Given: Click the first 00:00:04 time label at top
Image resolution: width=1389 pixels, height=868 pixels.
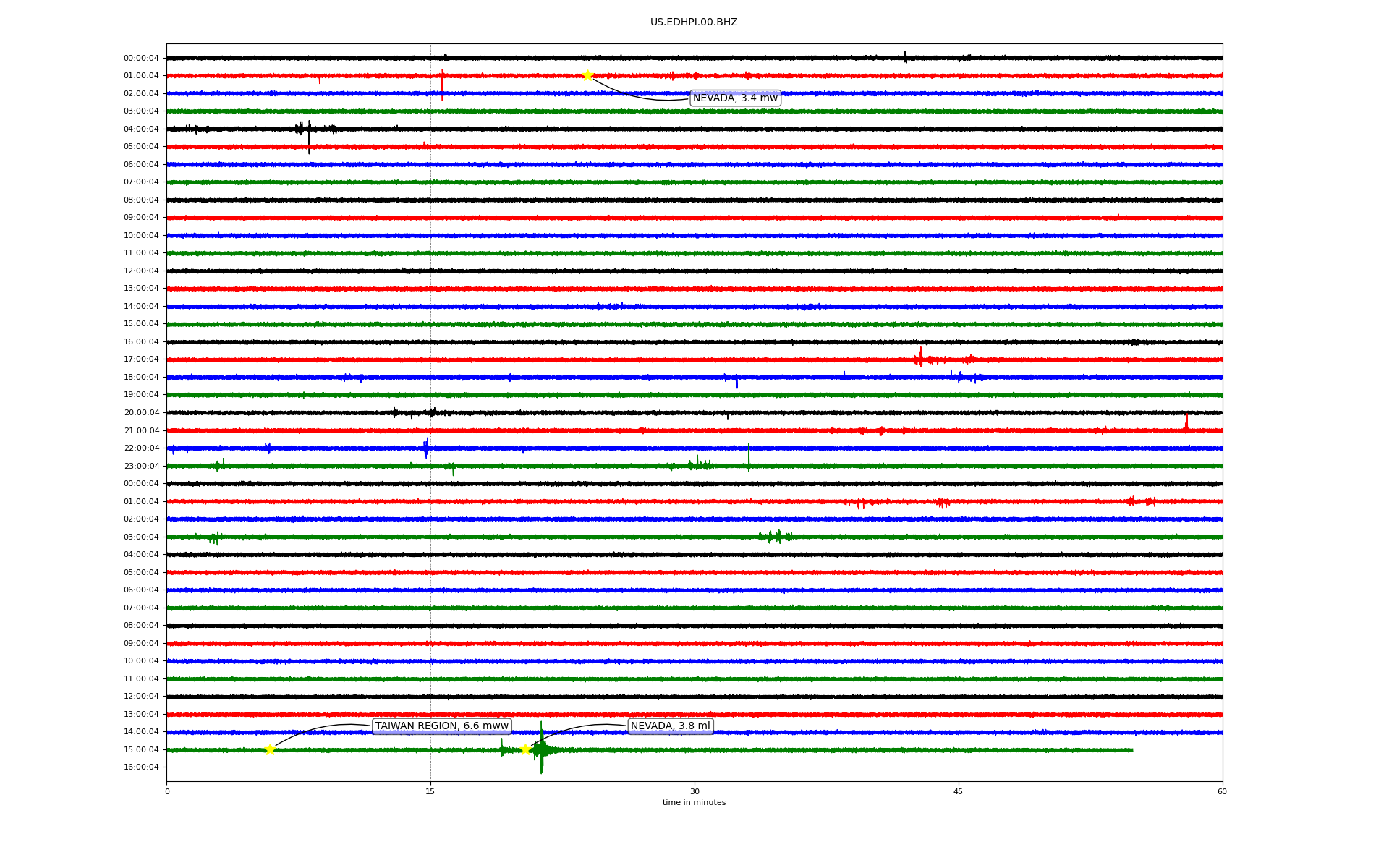Looking at the screenshot, I should tap(141, 58).
